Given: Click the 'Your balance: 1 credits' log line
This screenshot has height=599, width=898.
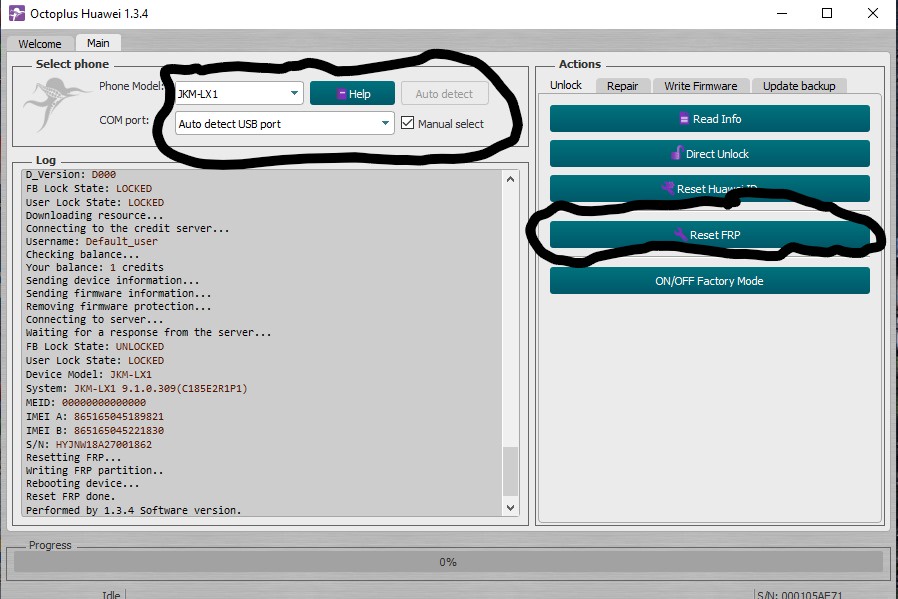Looking at the screenshot, I should tap(94, 267).
